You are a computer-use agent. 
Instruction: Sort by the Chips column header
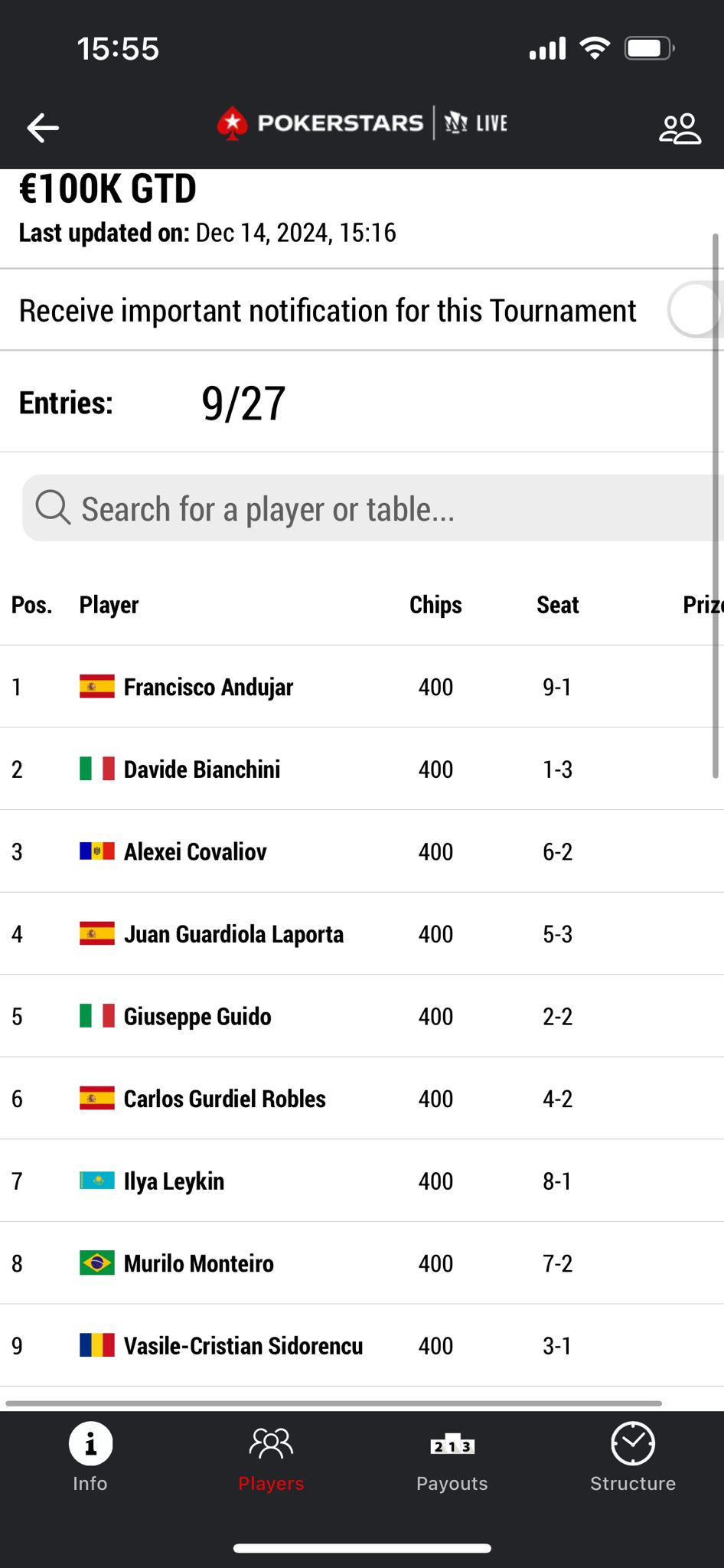[435, 605]
